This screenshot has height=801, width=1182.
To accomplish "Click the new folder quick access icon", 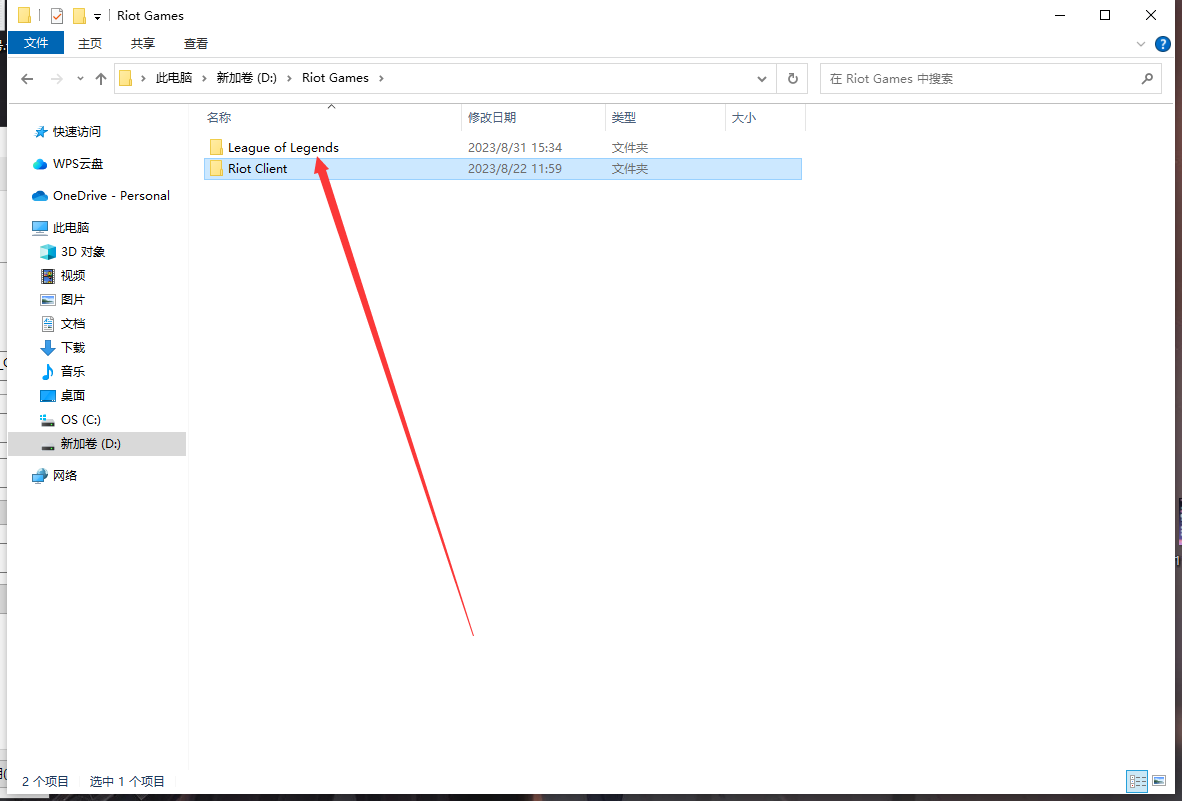I will click(79, 16).
